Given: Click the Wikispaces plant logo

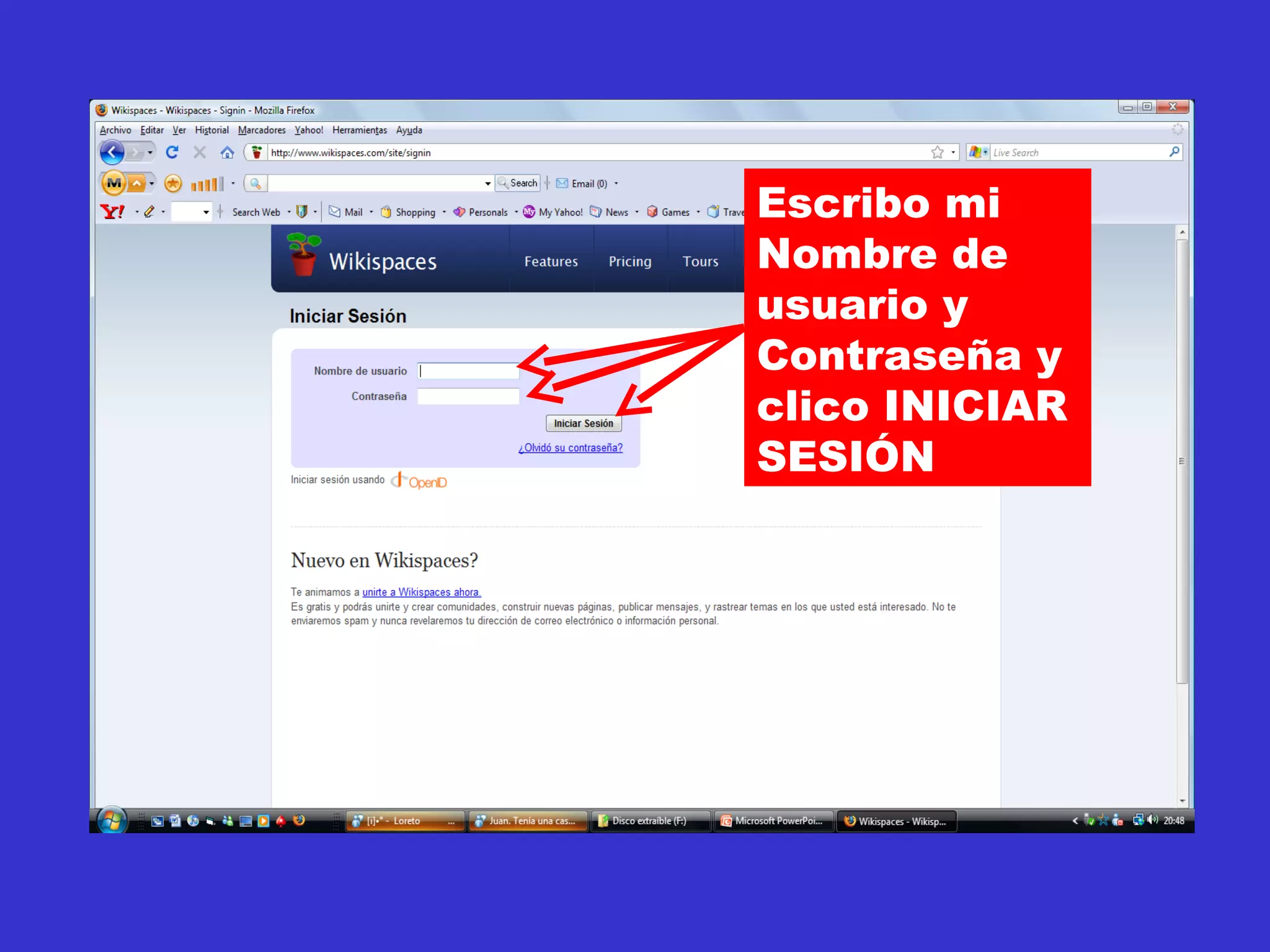Looking at the screenshot, I should 303,254.
